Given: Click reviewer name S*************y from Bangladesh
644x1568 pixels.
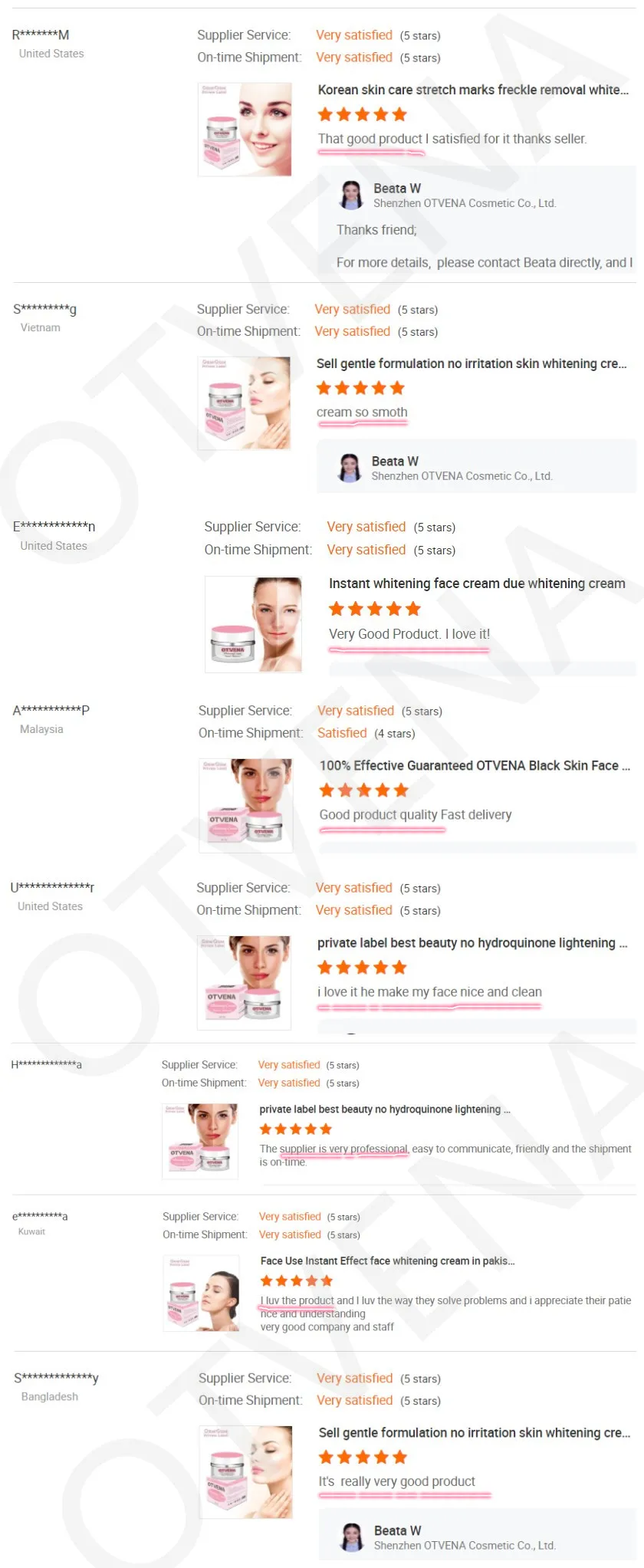Looking at the screenshot, I should (56, 1378).
